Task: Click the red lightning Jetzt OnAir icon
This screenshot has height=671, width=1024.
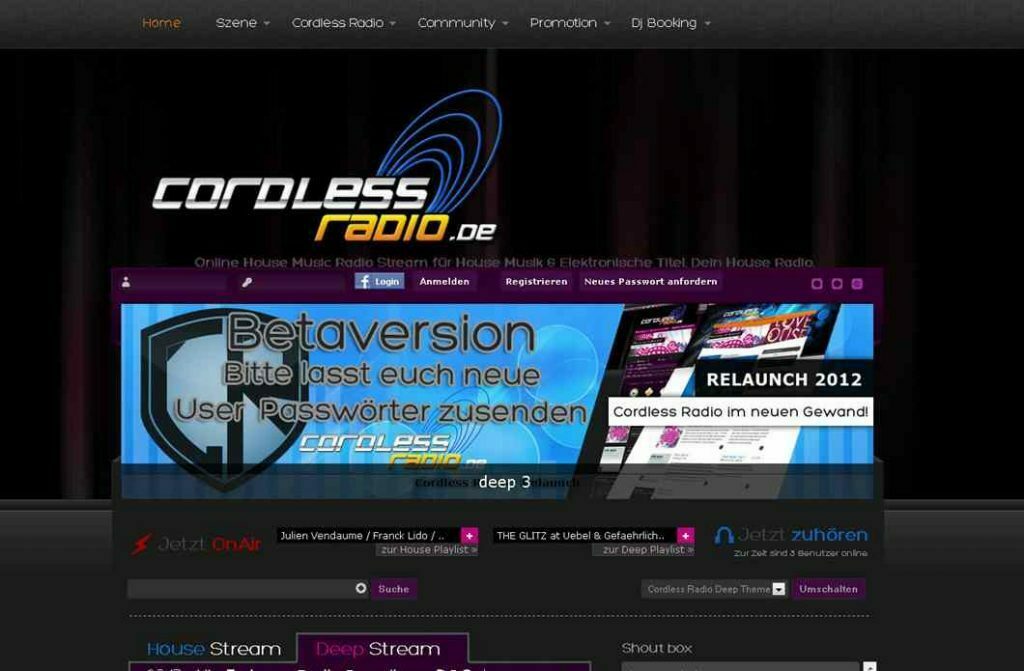Action: (x=141, y=544)
